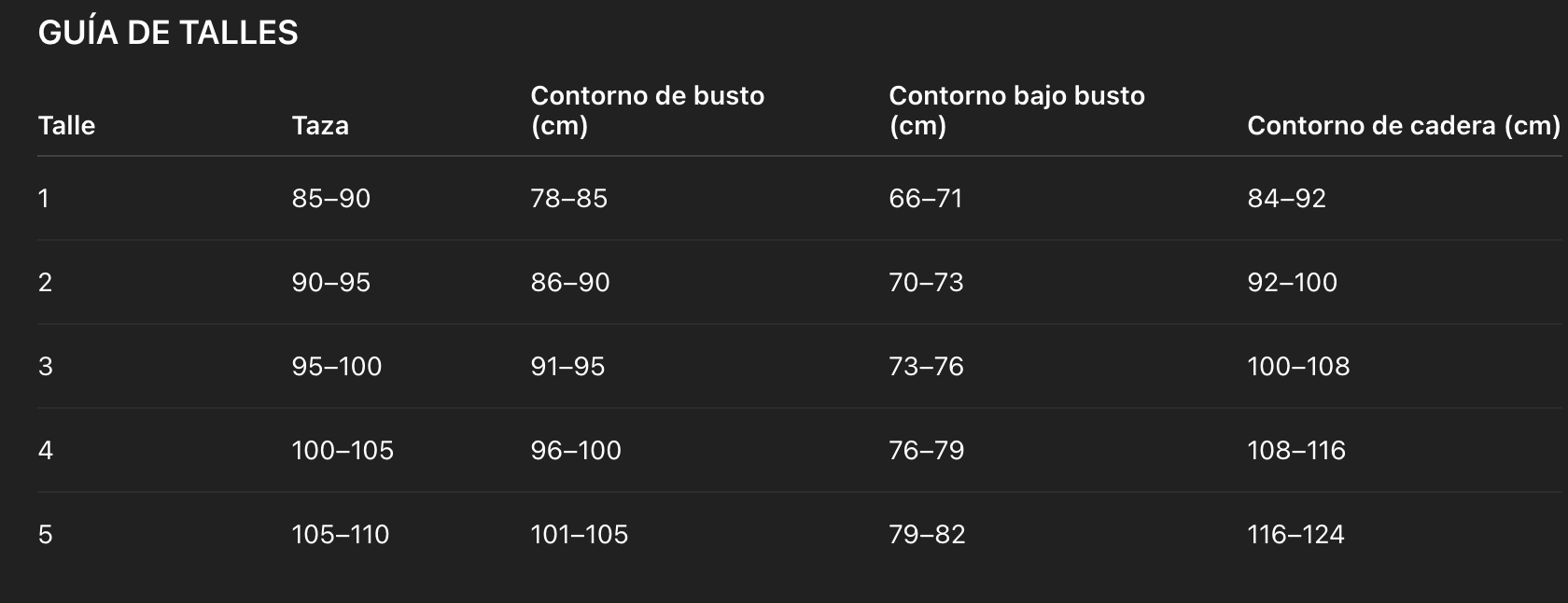The height and width of the screenshot is (603, 1568).
Task: Click the 78–85 bust value
Action: (x=568, y=198)
